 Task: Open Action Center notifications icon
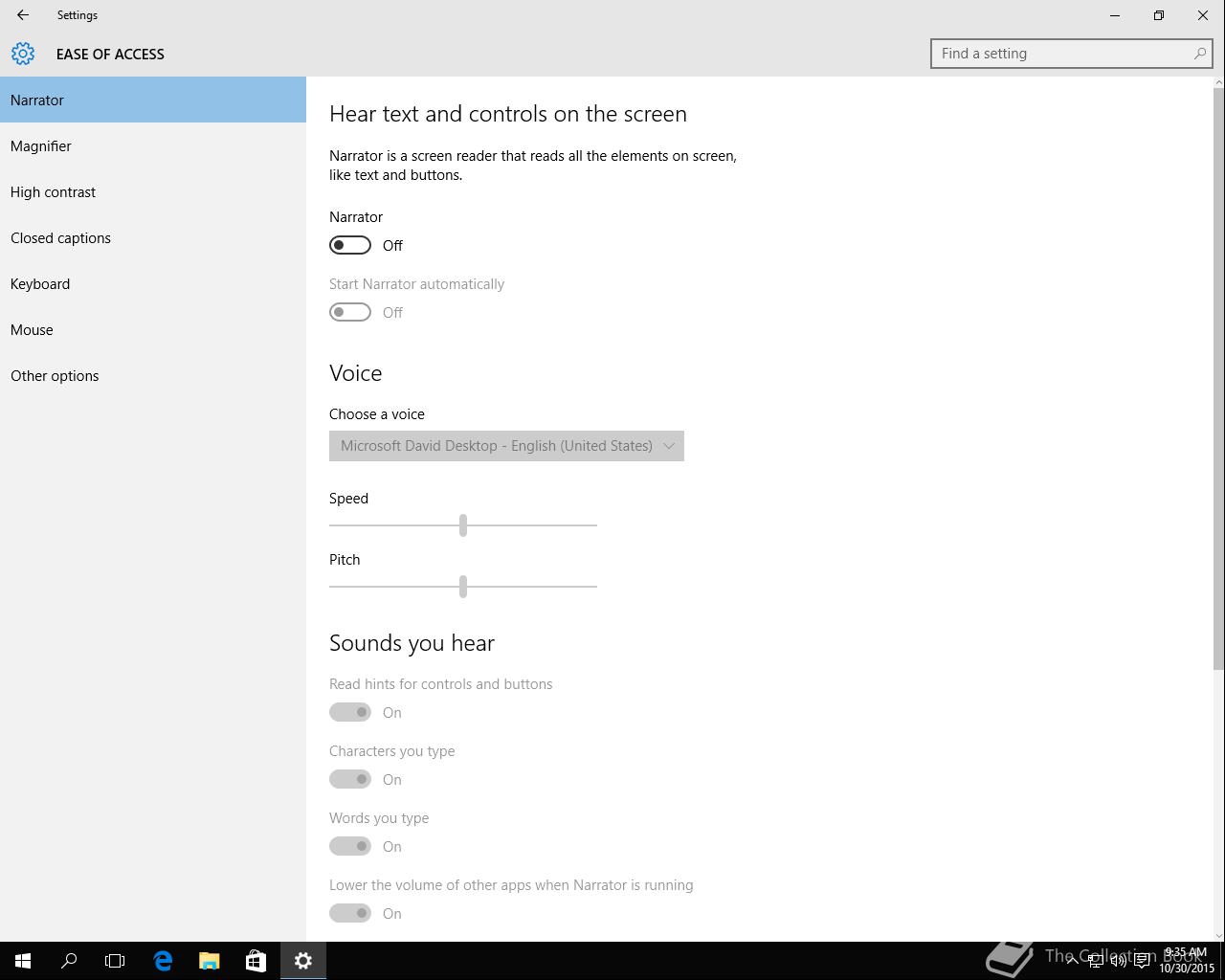[1142, 961]
